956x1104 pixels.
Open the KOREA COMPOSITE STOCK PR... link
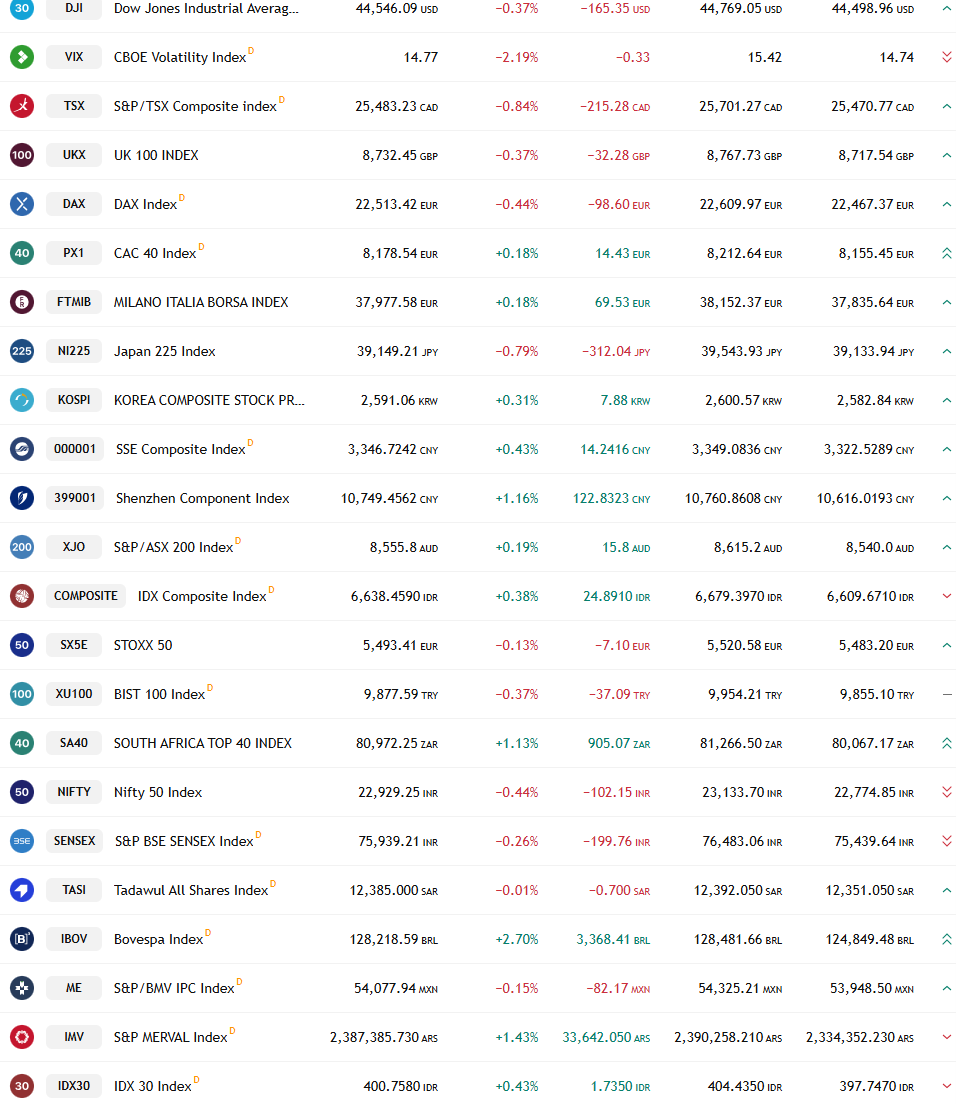[x=209, y=400]
